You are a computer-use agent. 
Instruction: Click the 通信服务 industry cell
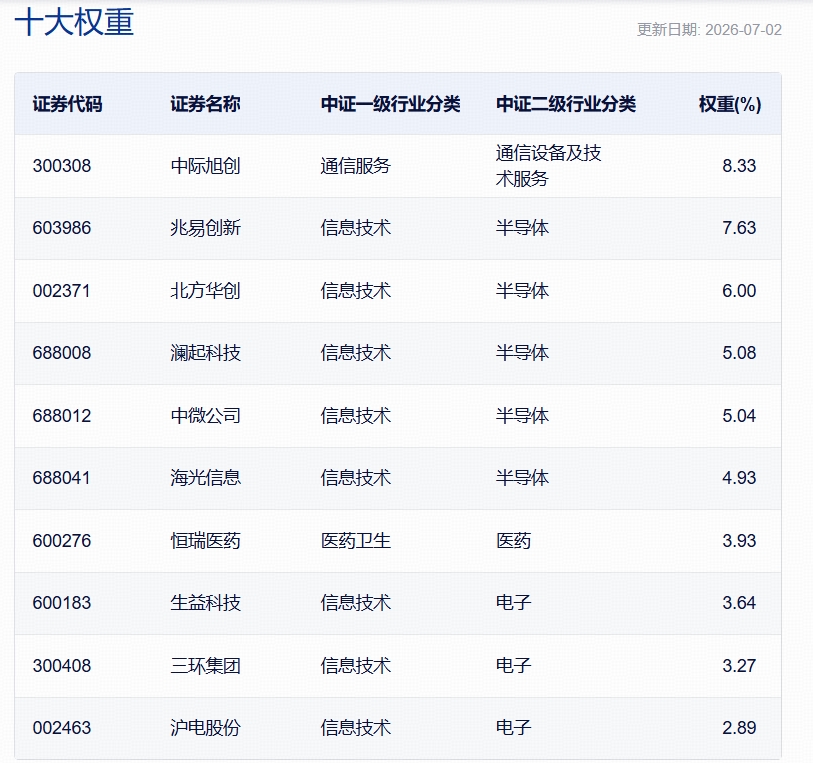pos(356,166)
